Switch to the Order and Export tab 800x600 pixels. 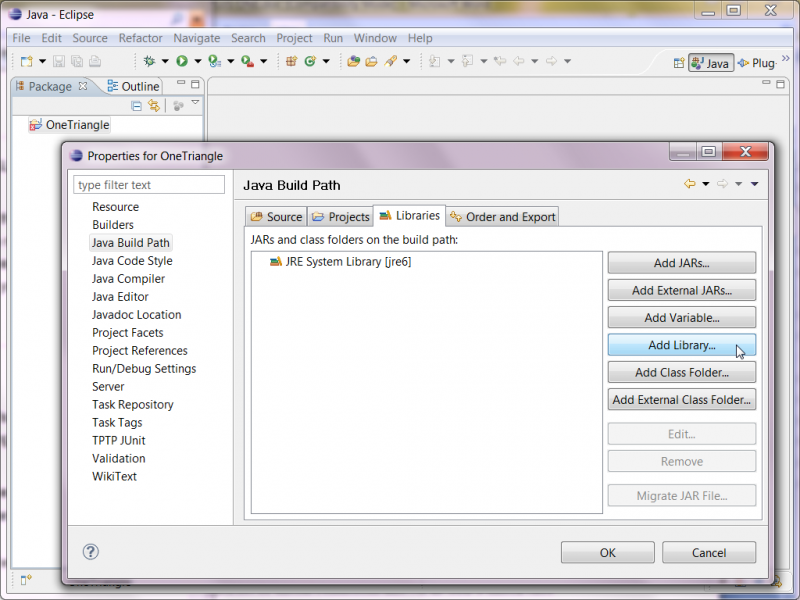(503, 217)
